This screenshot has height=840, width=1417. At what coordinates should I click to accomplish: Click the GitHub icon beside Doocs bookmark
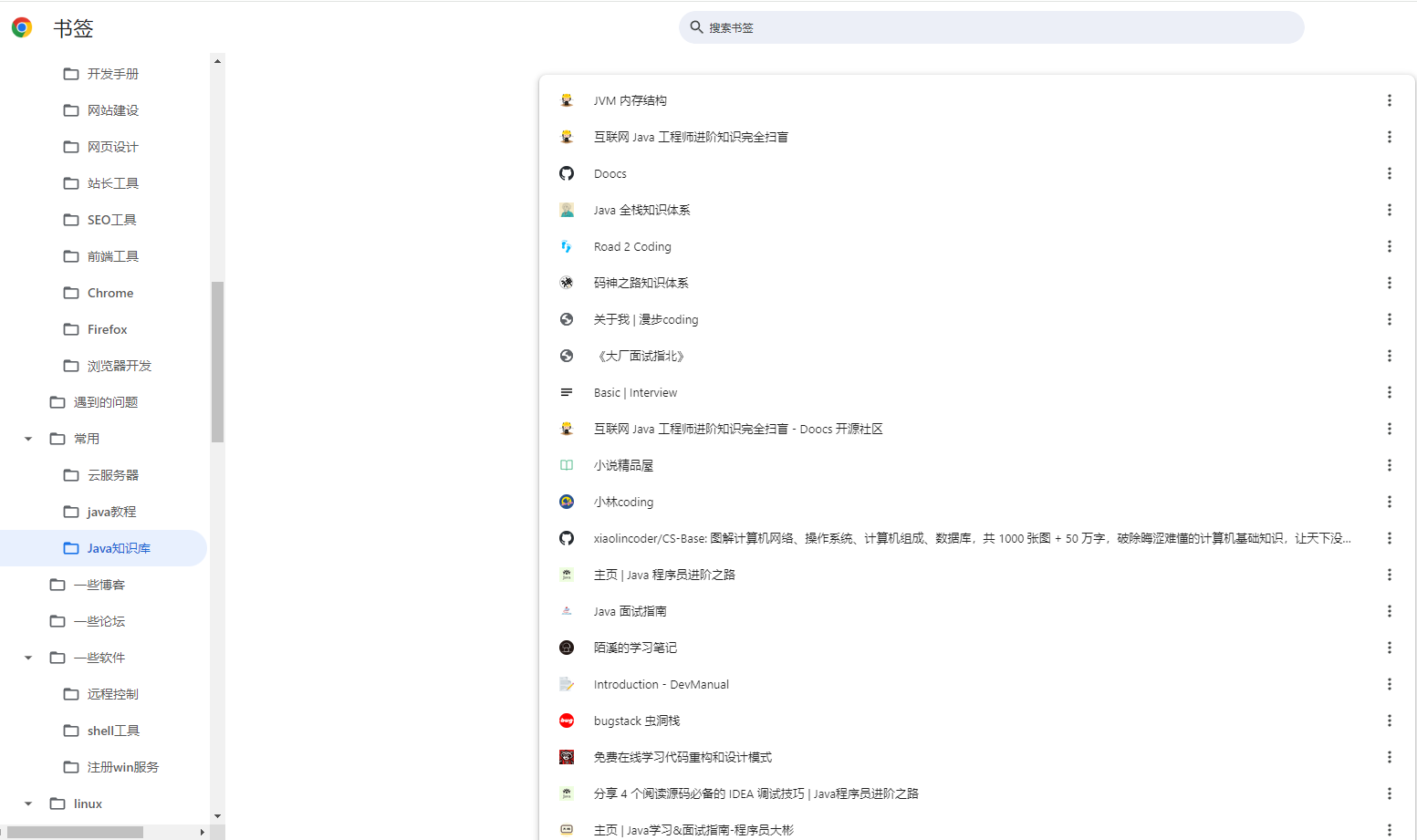point(567,172)
